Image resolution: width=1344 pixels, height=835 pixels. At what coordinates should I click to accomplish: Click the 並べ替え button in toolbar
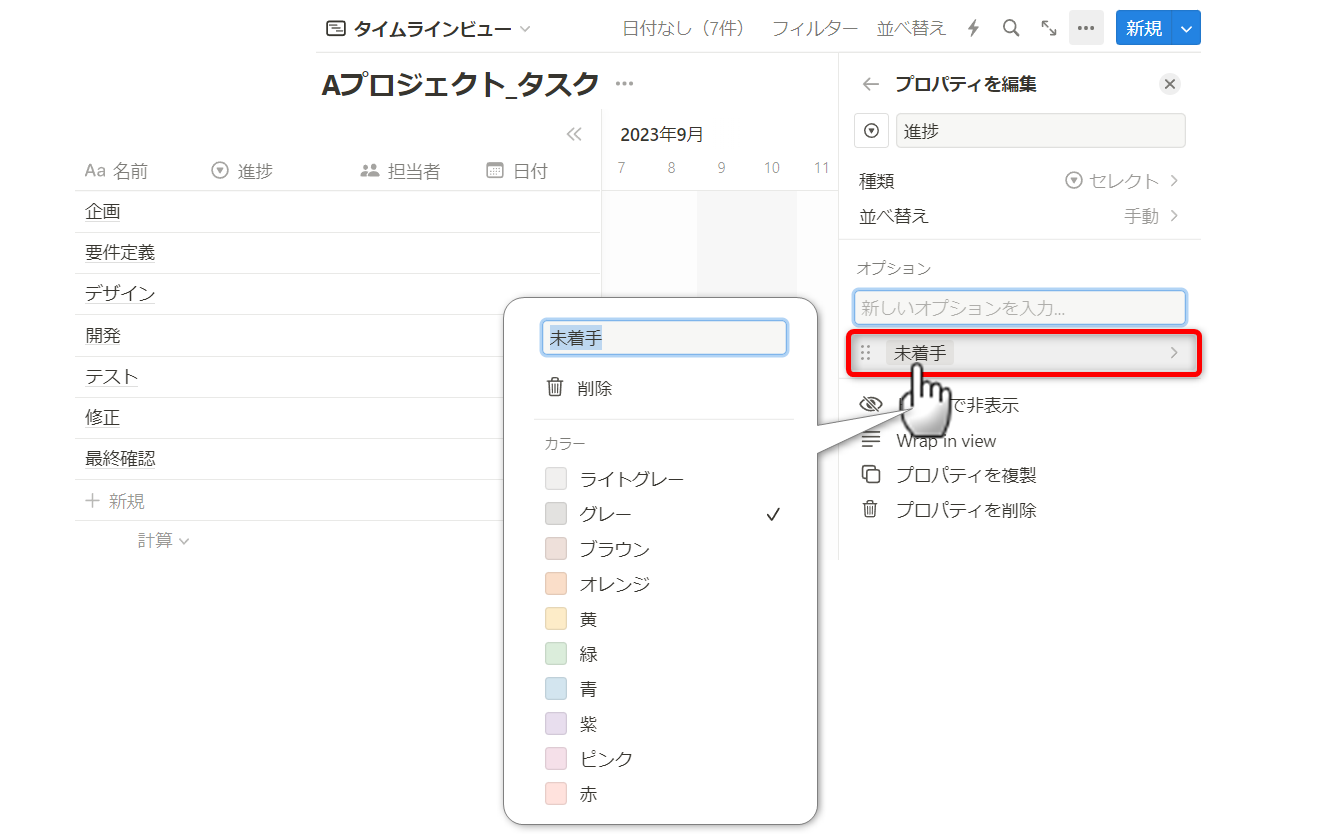pos(911,28)
